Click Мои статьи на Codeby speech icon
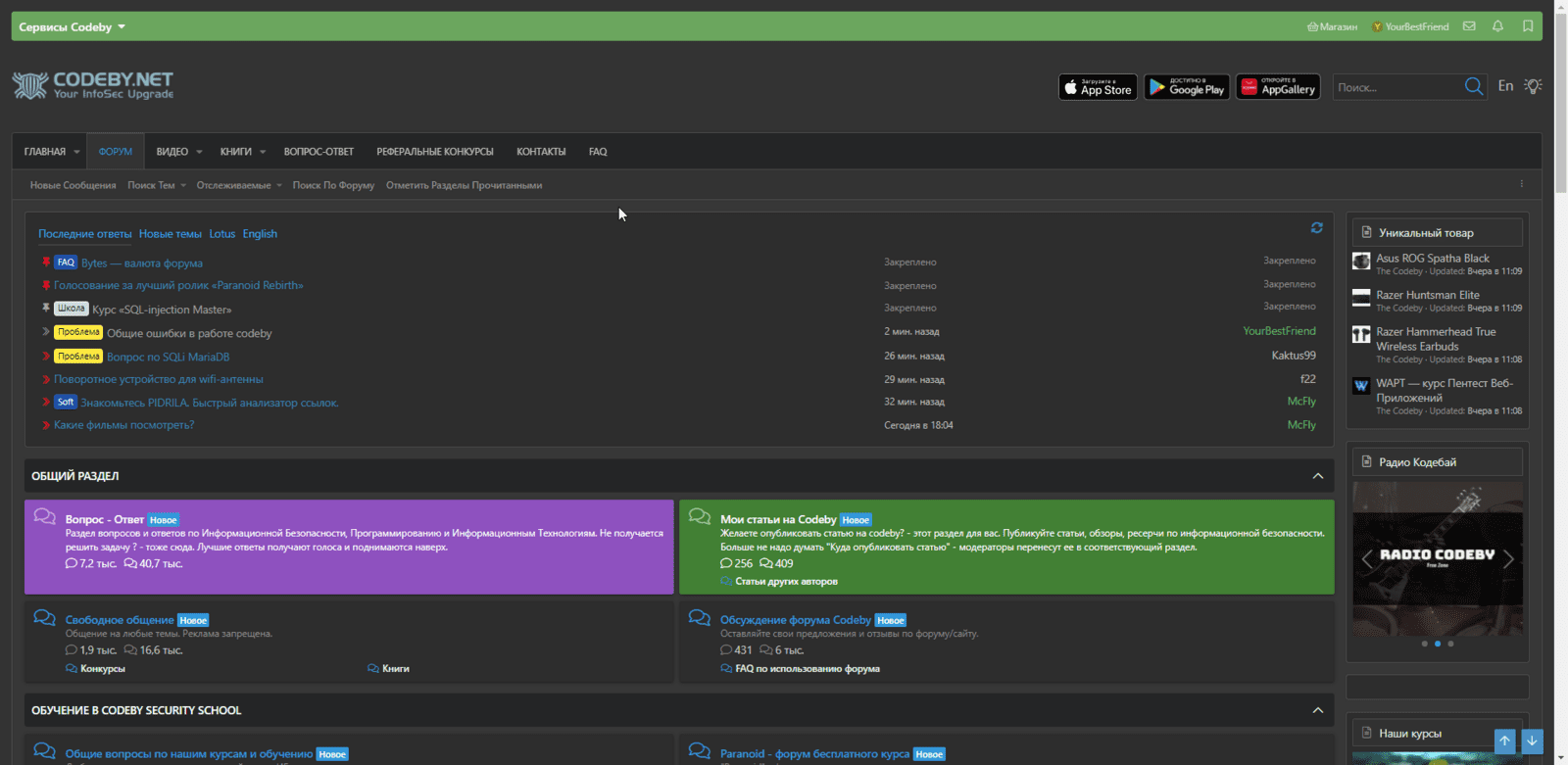This screenshot has width=1568, height=765. pos(699,516)
